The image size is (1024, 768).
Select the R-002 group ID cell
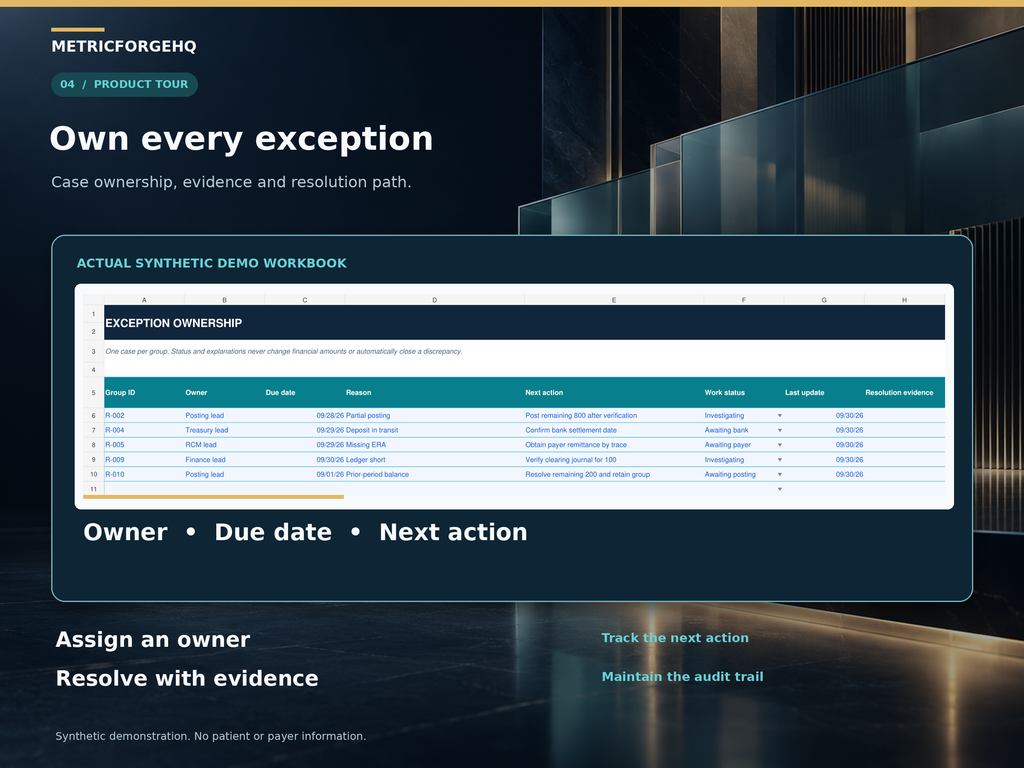[144, 415]
